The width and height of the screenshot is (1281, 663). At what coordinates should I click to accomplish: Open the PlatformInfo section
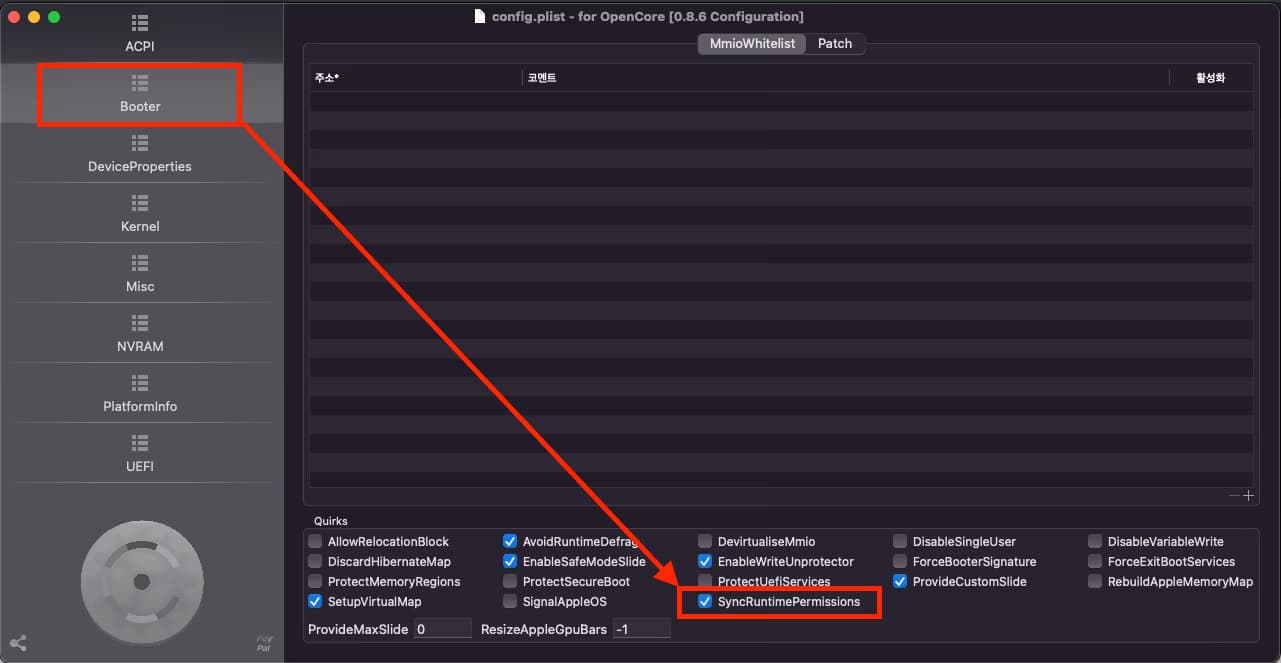pyautogui.click(x=140, y=395)
